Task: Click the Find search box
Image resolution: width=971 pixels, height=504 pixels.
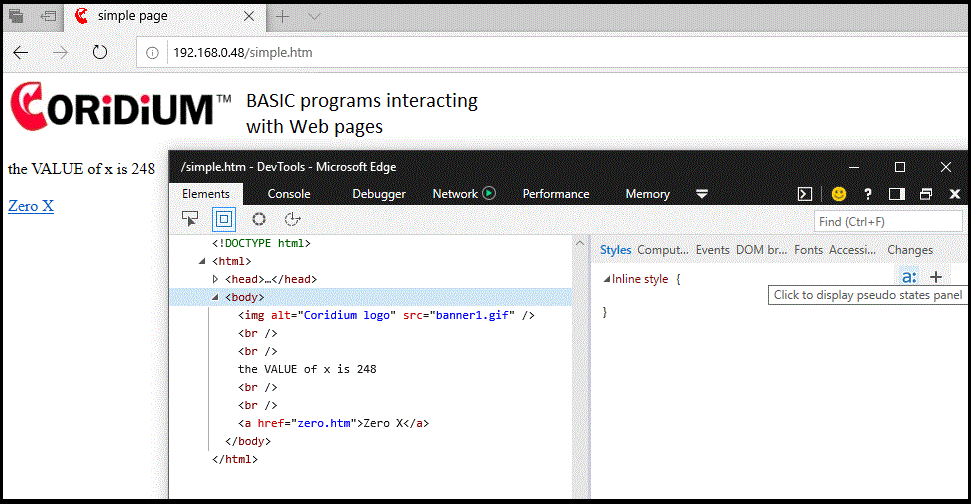Action: click(888, 221)
